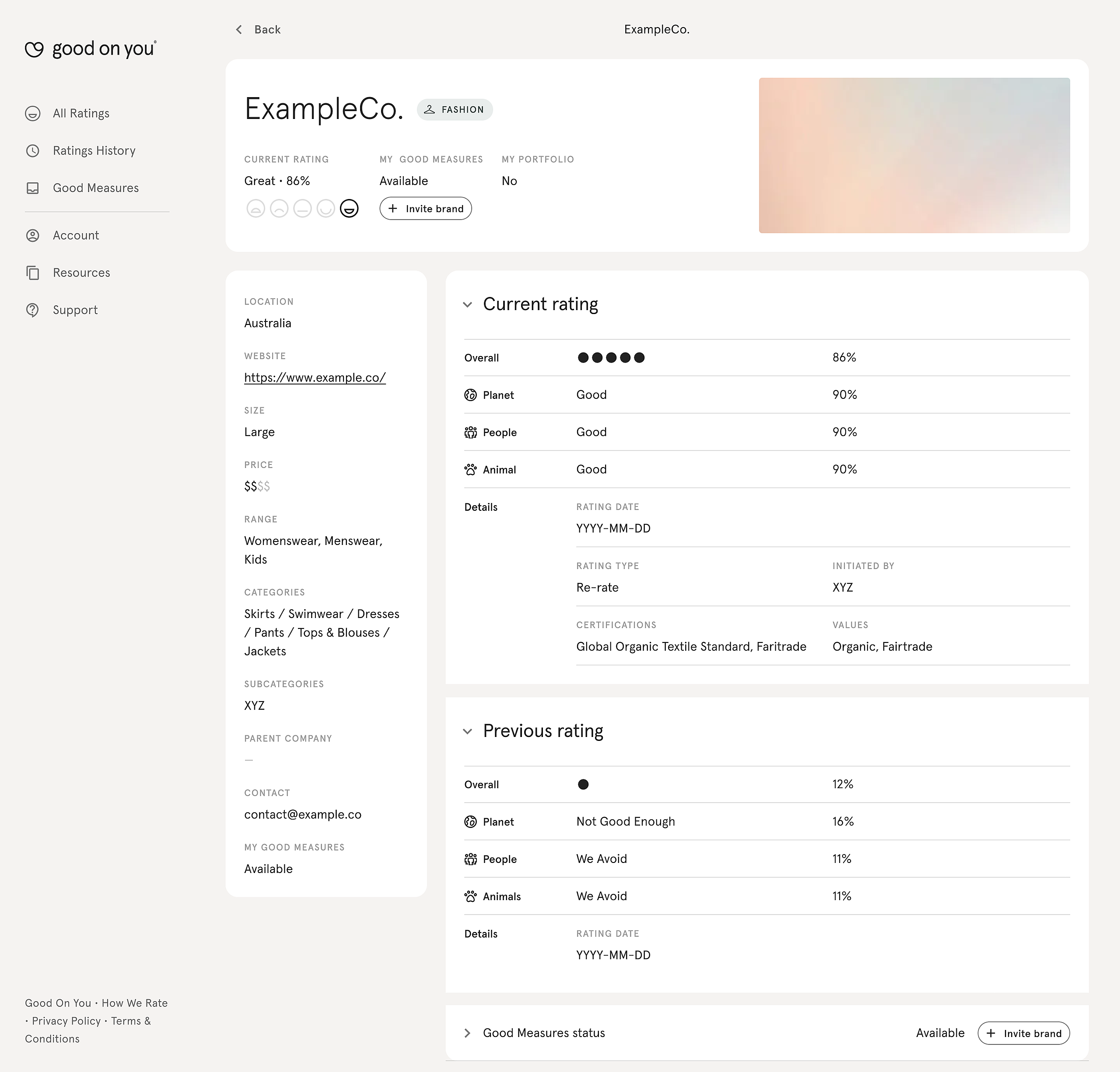Click the Rating Type value 'Re-rate'
1120x1072 pixels.
pyautogui.click(x=597, y=588)
